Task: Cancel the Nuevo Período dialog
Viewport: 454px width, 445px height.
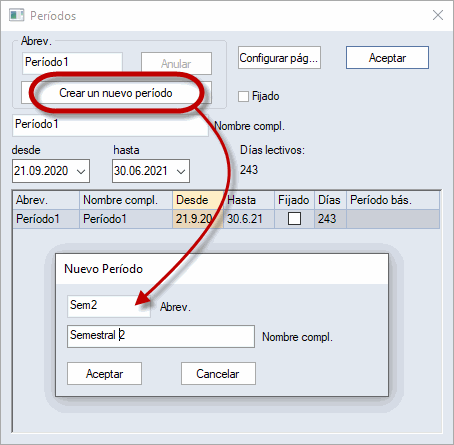Action: point(218,374)
